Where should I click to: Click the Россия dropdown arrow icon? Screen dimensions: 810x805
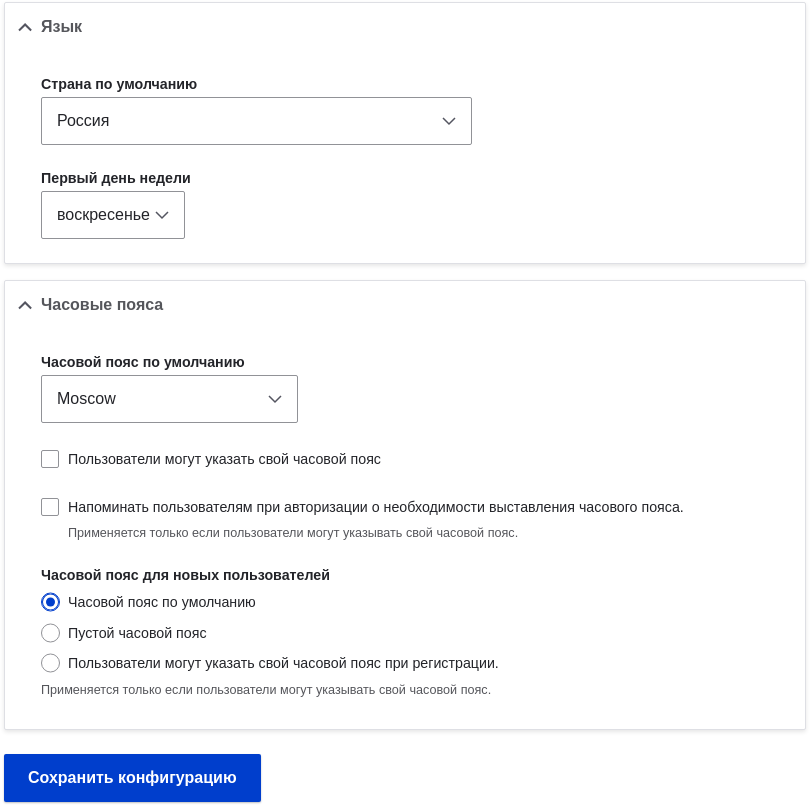point(449,121)
